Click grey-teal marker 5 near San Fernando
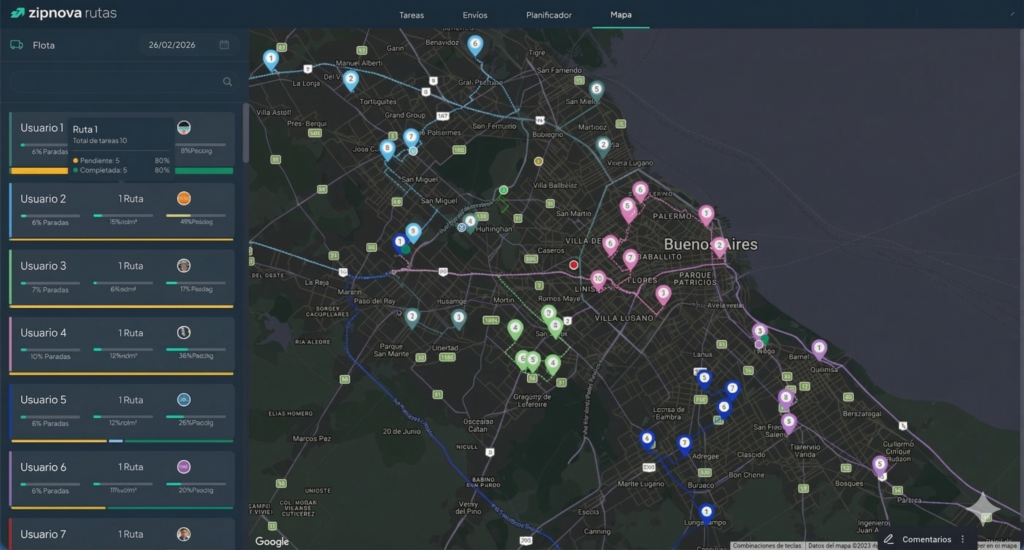Image resolution: width=1024 pixels, height=550 pixels. pos(596,90)
